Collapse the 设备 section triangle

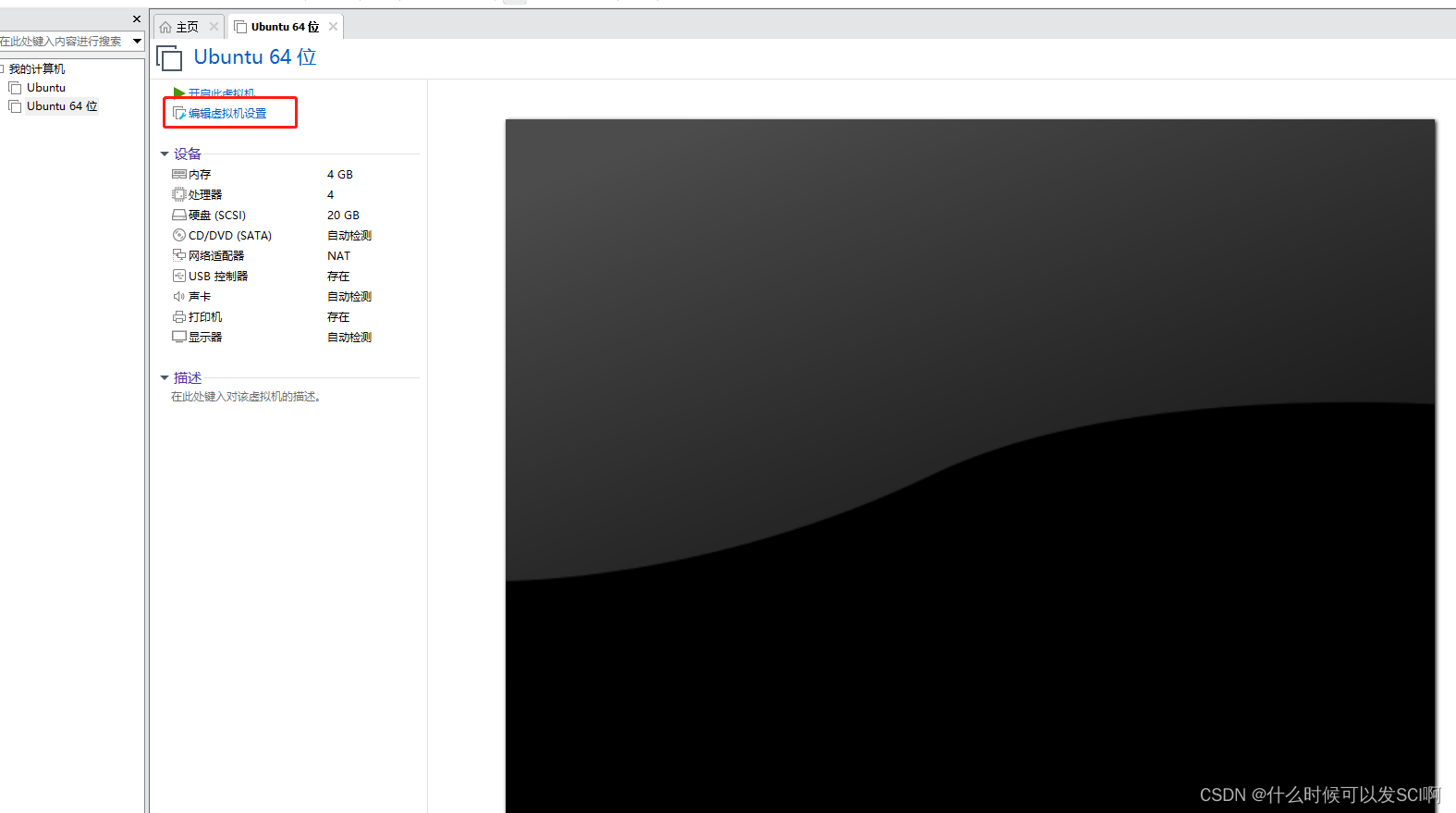tap(165, 154)
